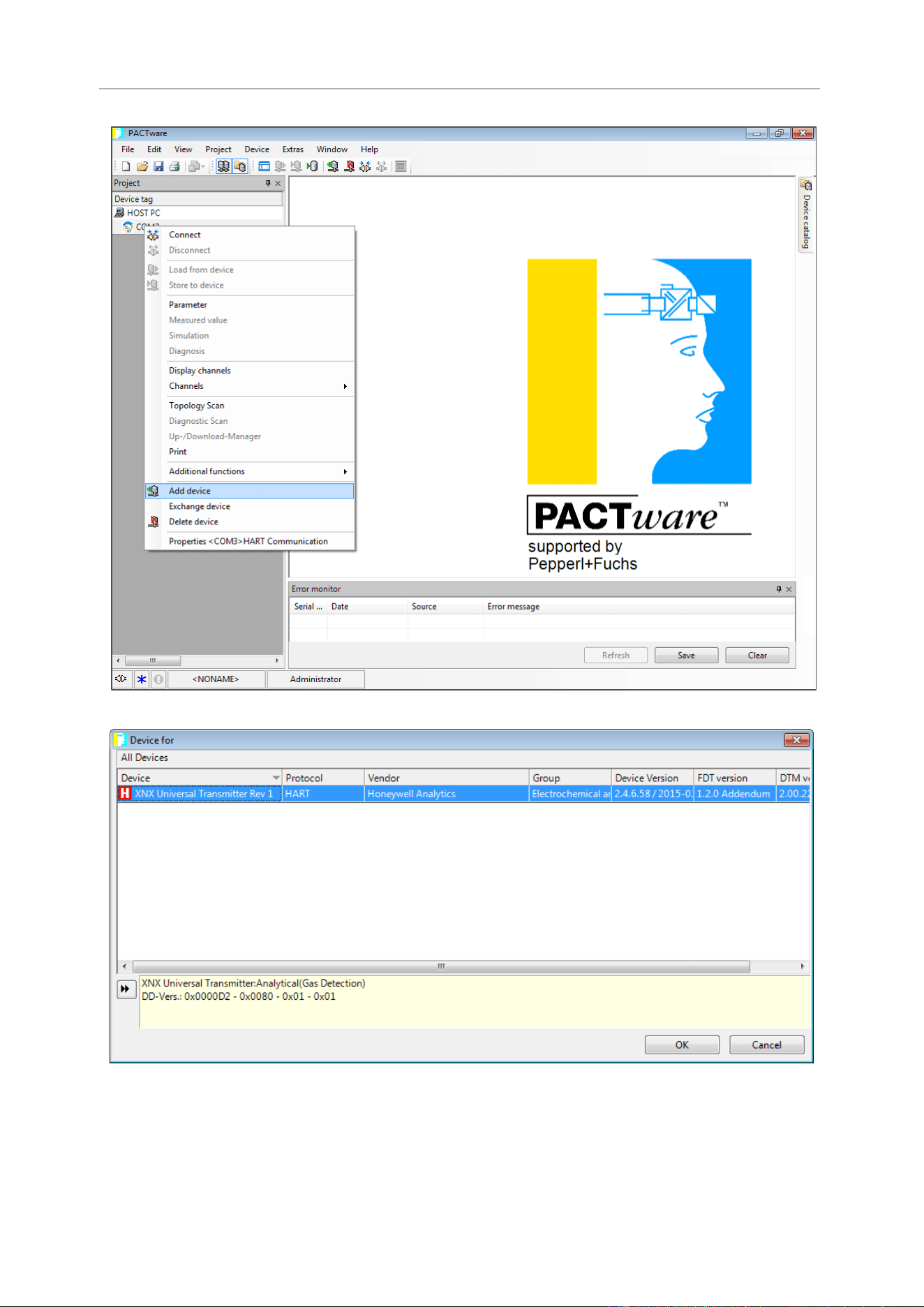Image resolution: width=924 pixels, height=1307 pixels.
Task: Choose Add device in context menu
Action: click(250, 491)
